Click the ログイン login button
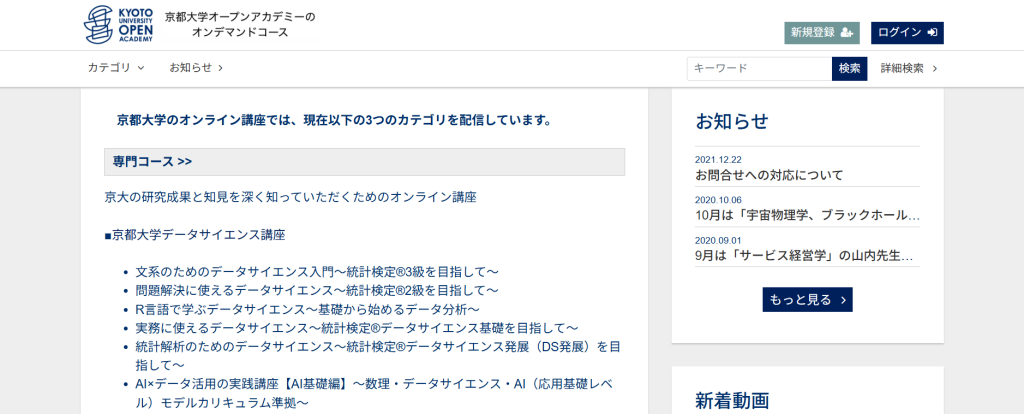This screenshot has height=414, width=1024. click(906, 32)
